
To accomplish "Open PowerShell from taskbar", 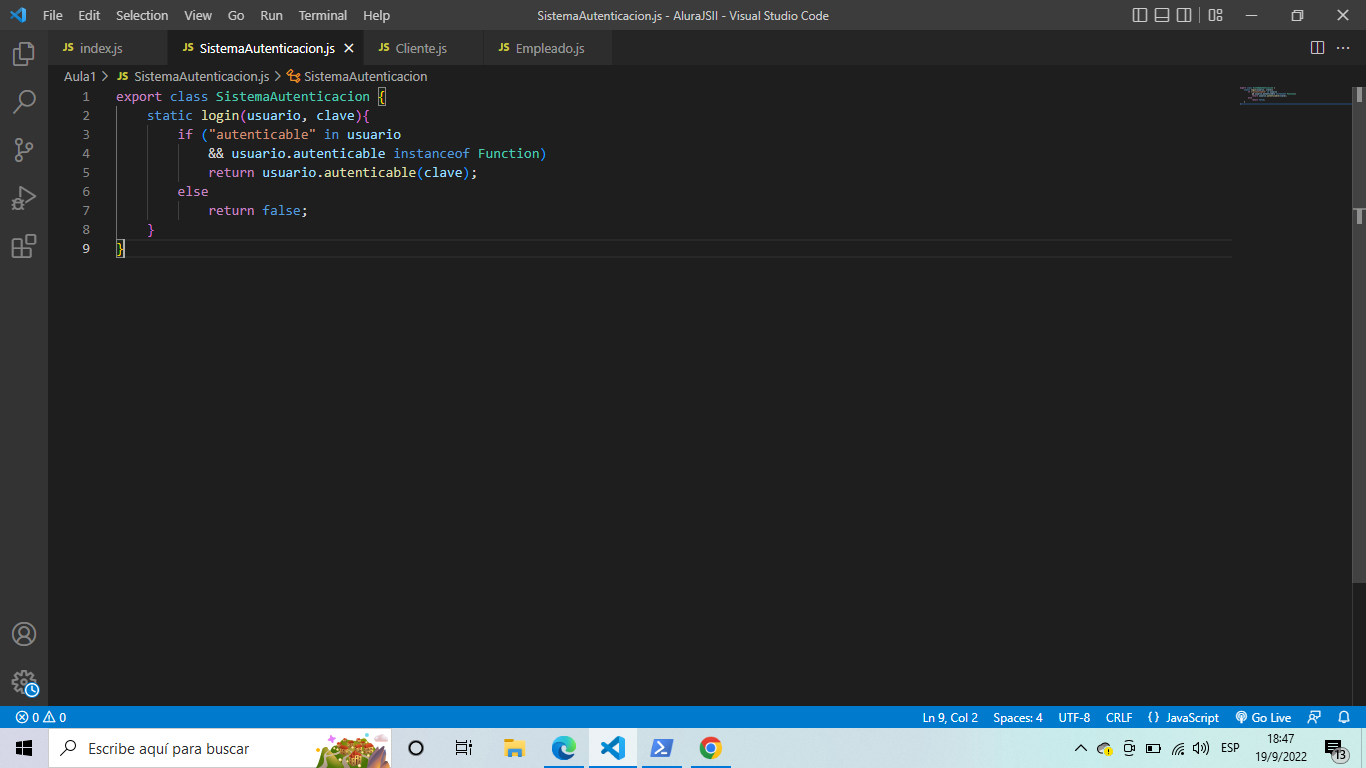I will pyautogui.click(x=662, y=748).
